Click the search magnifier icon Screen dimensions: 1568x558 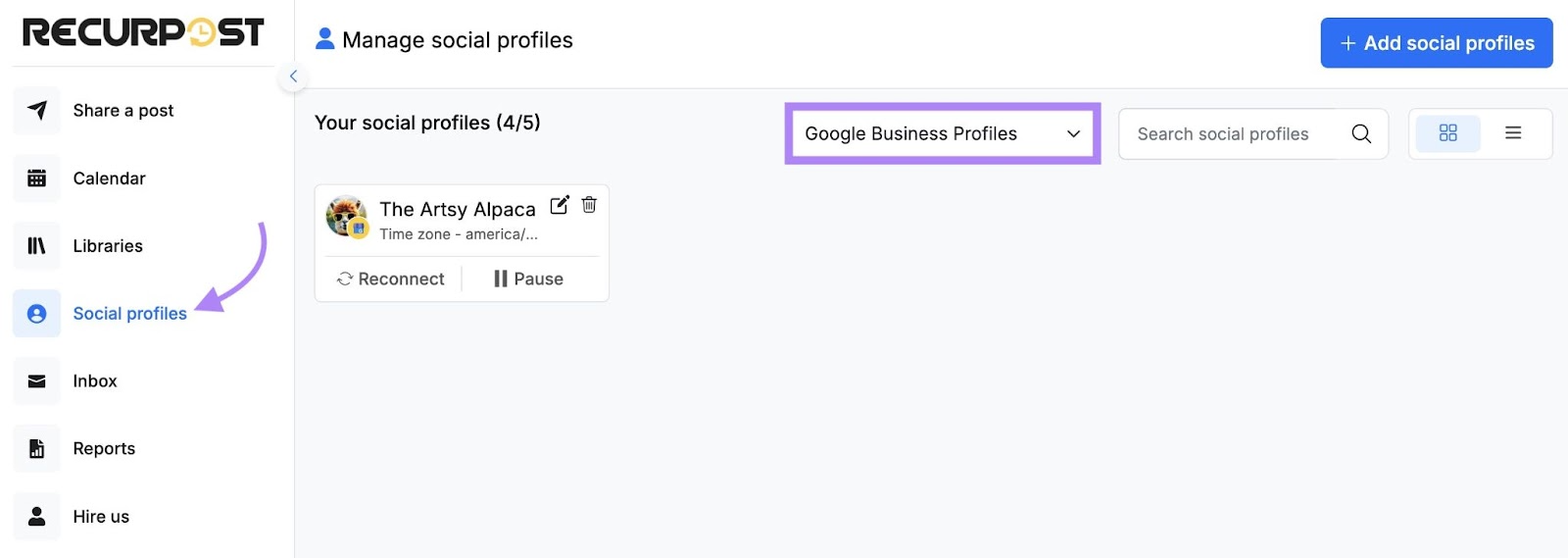point(1361,133)
